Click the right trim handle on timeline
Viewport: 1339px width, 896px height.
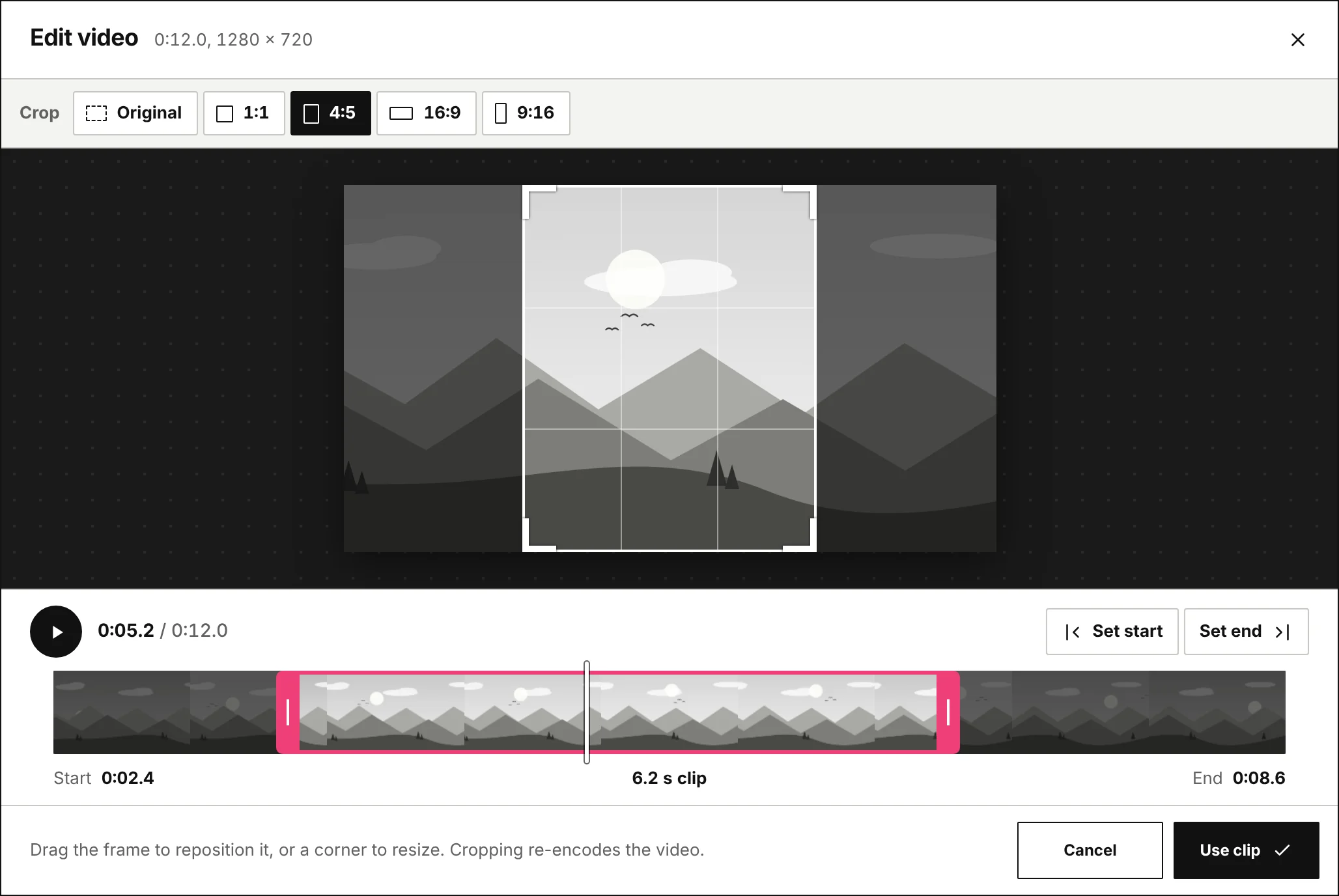point(948,712)
